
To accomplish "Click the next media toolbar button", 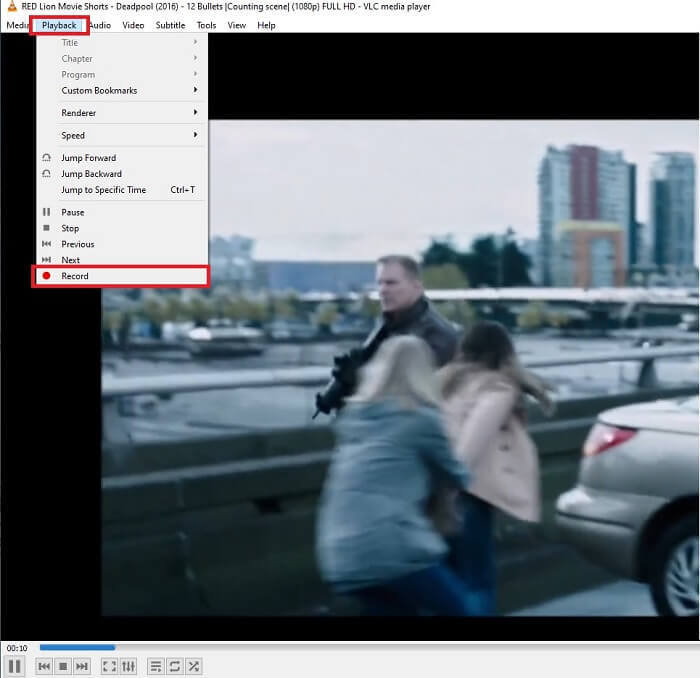I will click(82, 666).
